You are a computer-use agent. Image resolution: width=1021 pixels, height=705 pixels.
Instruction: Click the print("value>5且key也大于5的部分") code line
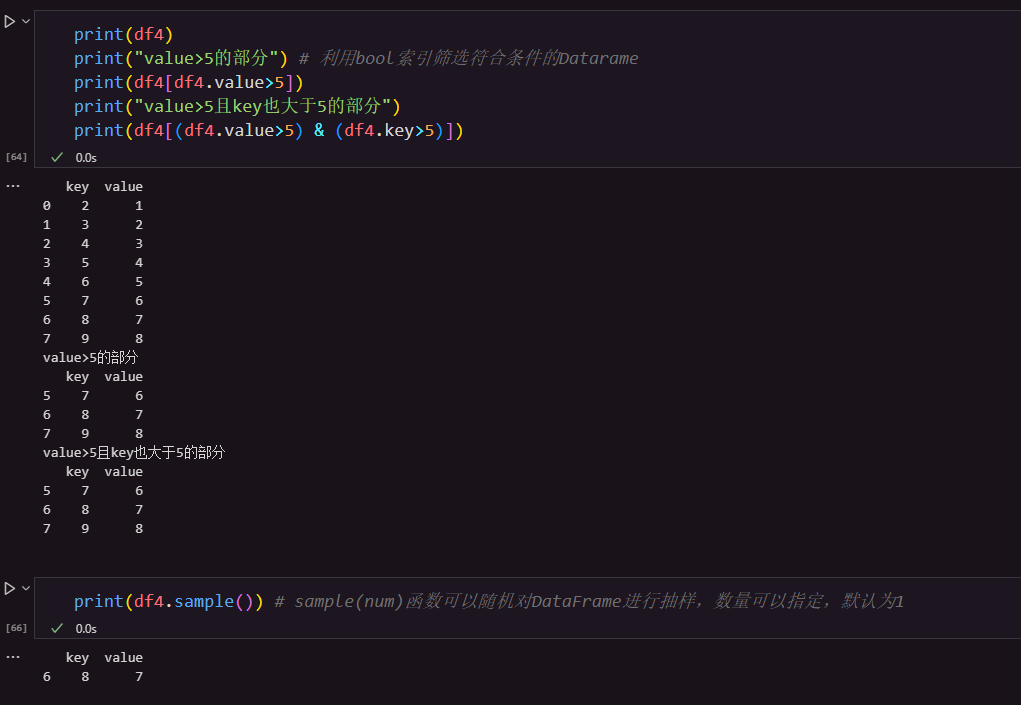(x=237, y=106)
